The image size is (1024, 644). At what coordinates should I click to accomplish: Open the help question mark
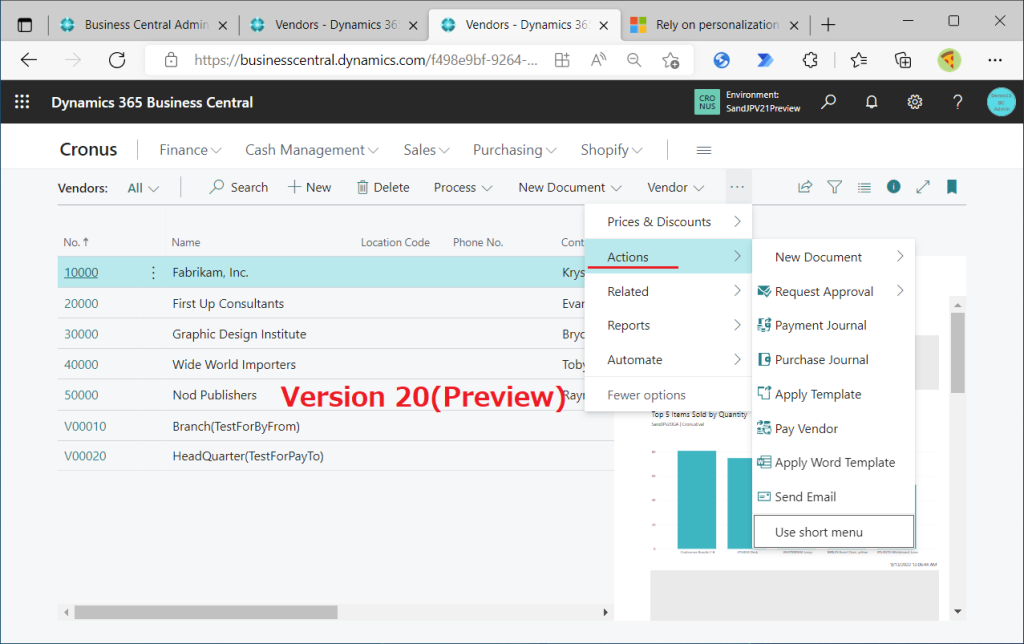957,102
